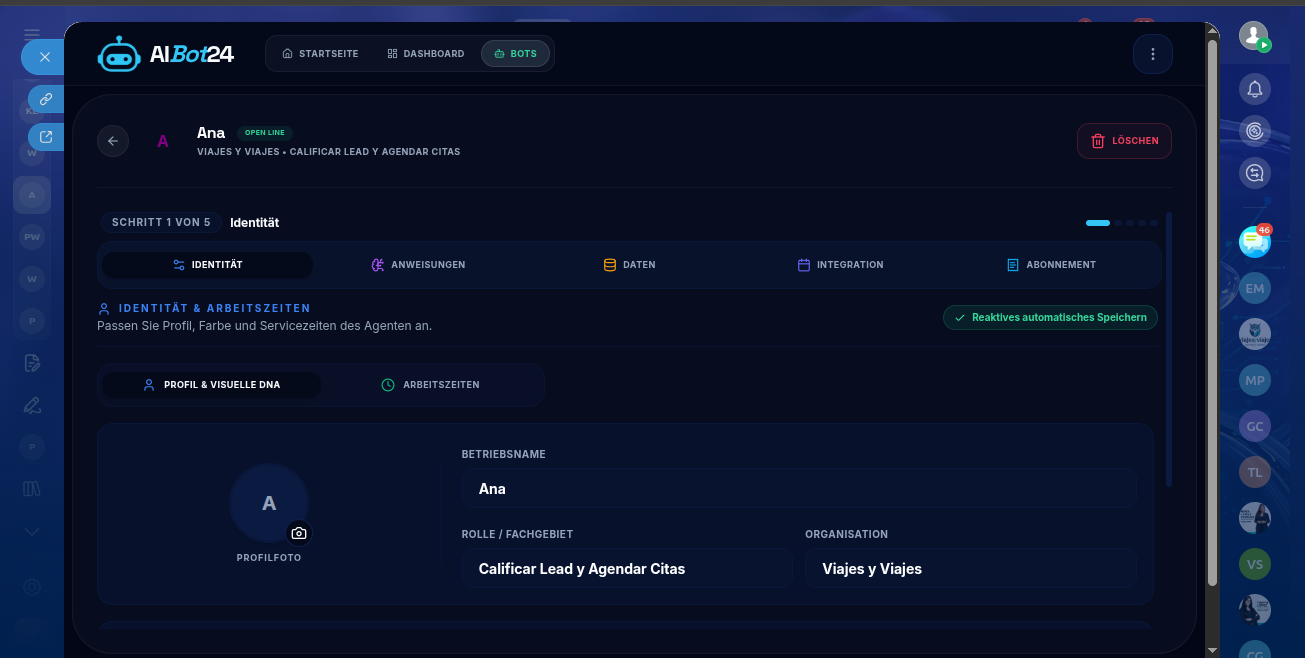Go to Startseite in the navigation
This screenshot has height=658, width=1305.
320,54
